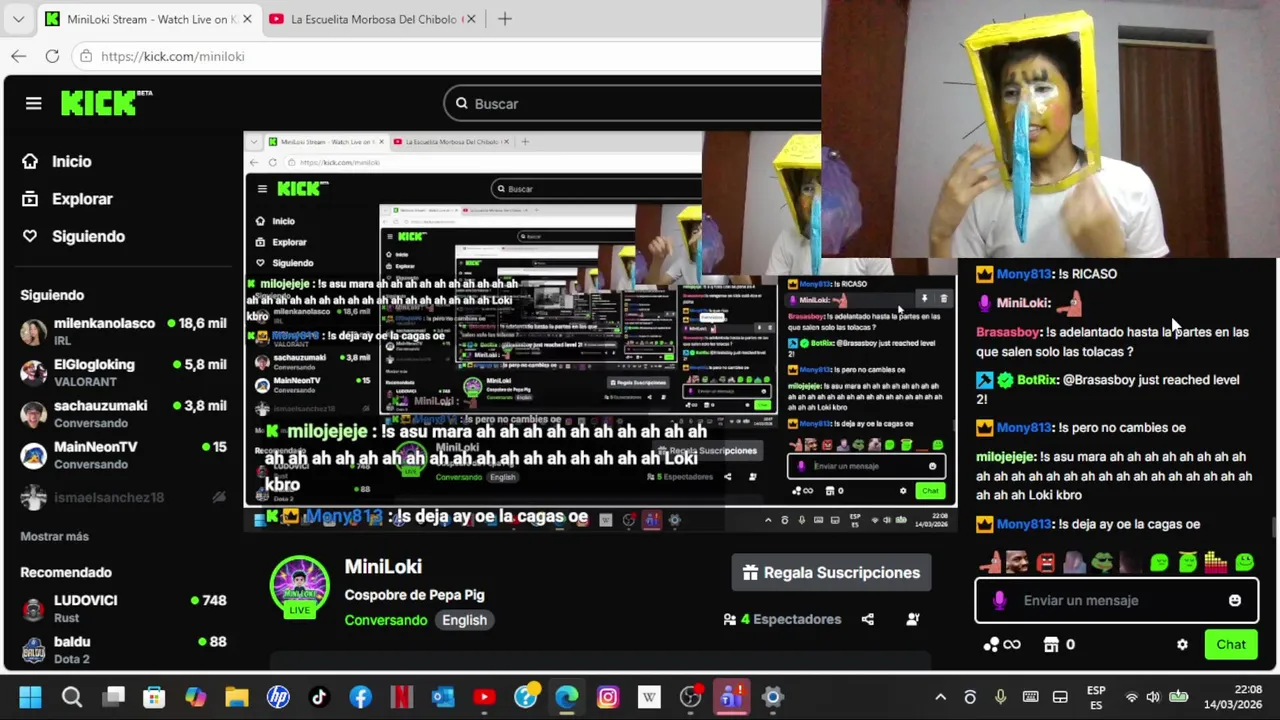This screenshot has width=1280, height=720.
Task: Select the smiling green Kick emote
Action: [x=1244, y=562]
